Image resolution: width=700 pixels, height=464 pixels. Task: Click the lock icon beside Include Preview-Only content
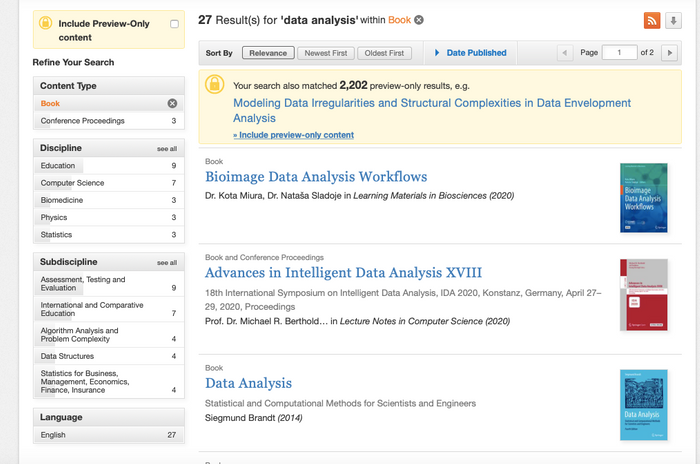point(46,23)
